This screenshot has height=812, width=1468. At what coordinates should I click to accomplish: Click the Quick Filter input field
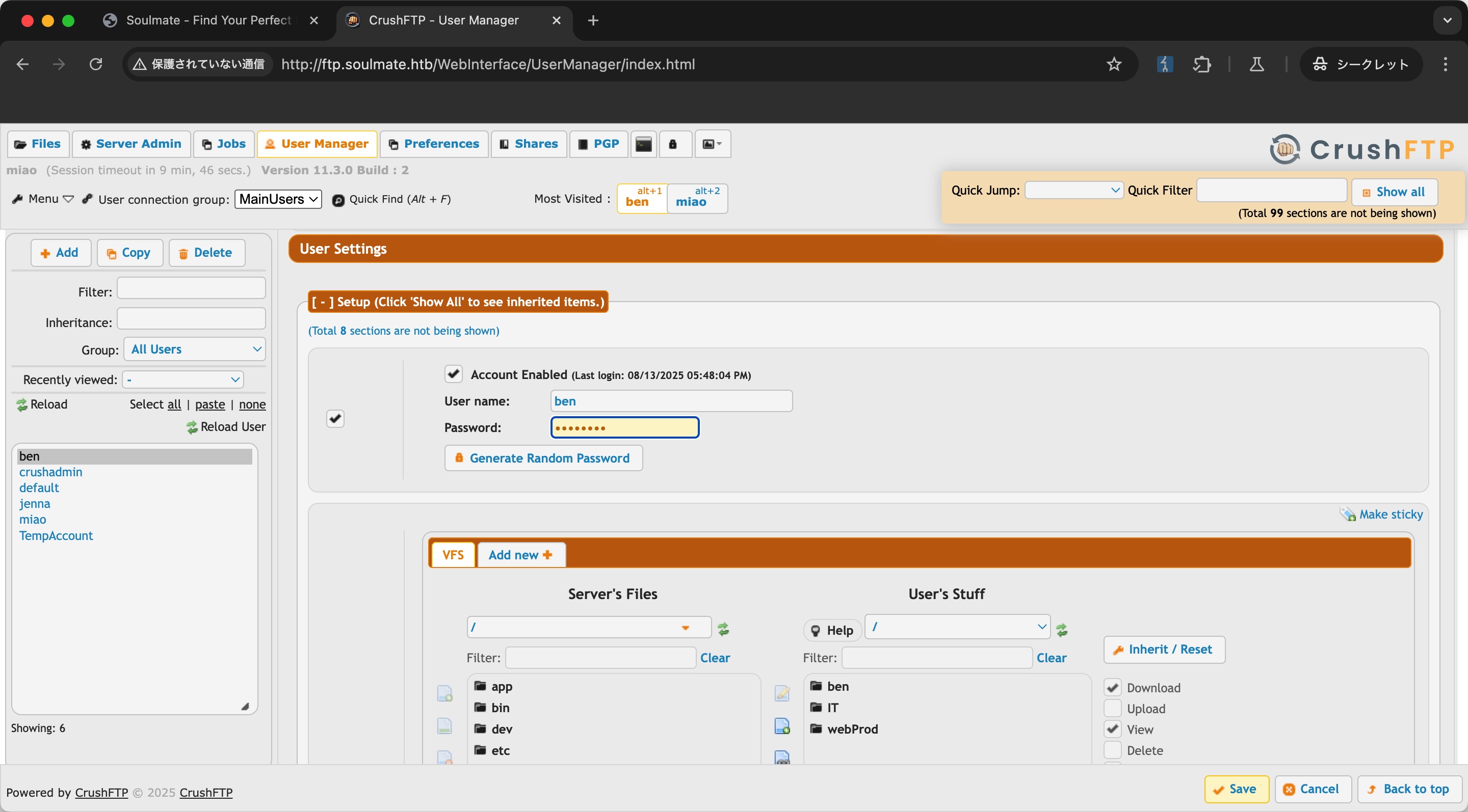(x=1271, y=190)
